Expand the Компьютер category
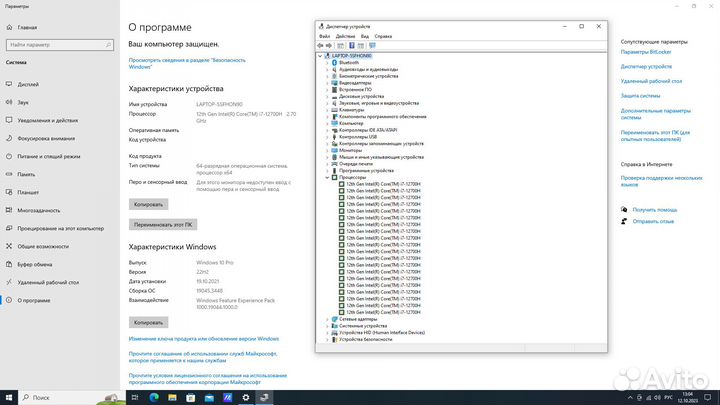Viewport: 720px width, 405px height. 327,124
